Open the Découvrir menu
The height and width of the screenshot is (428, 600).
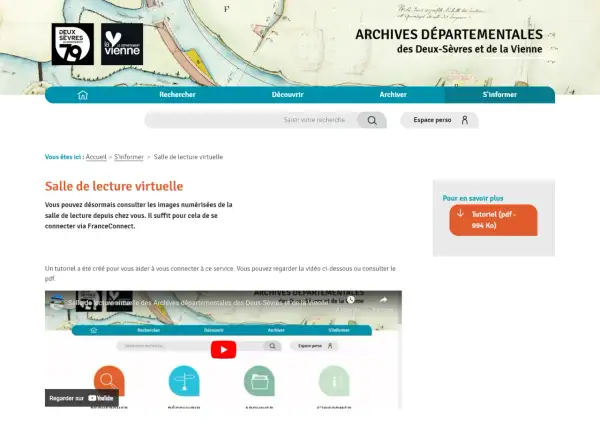click(x=287, y=94)
